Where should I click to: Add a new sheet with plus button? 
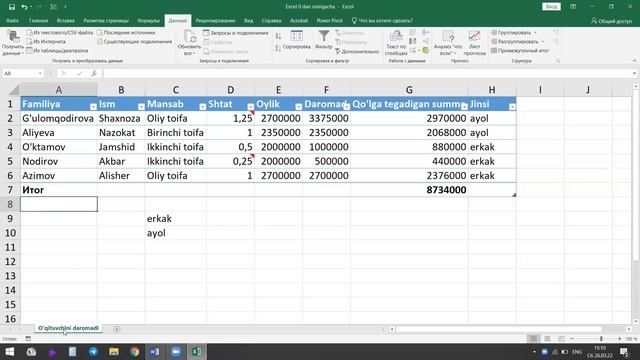coord(117,329)
